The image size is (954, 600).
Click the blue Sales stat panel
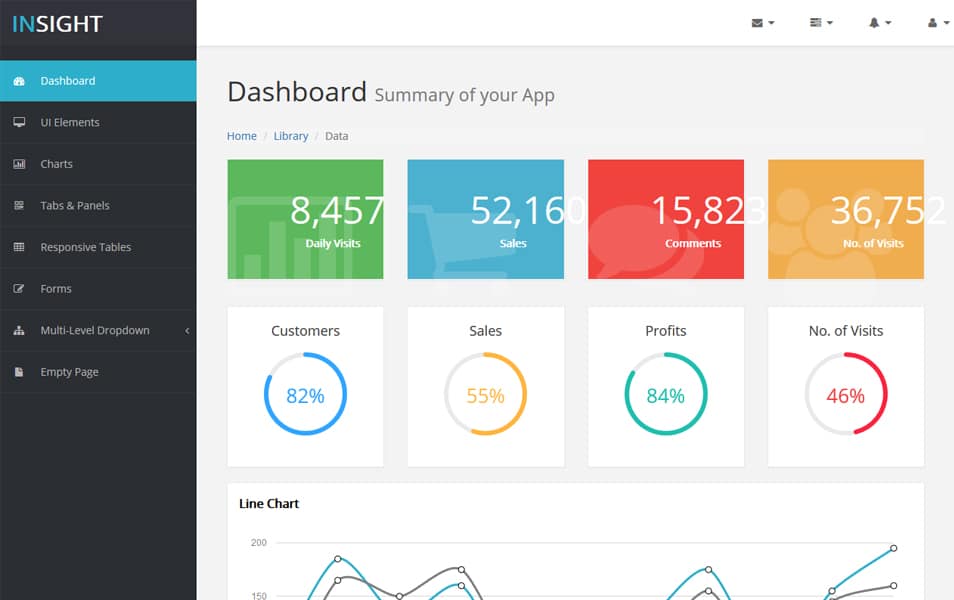coord(485,219)
